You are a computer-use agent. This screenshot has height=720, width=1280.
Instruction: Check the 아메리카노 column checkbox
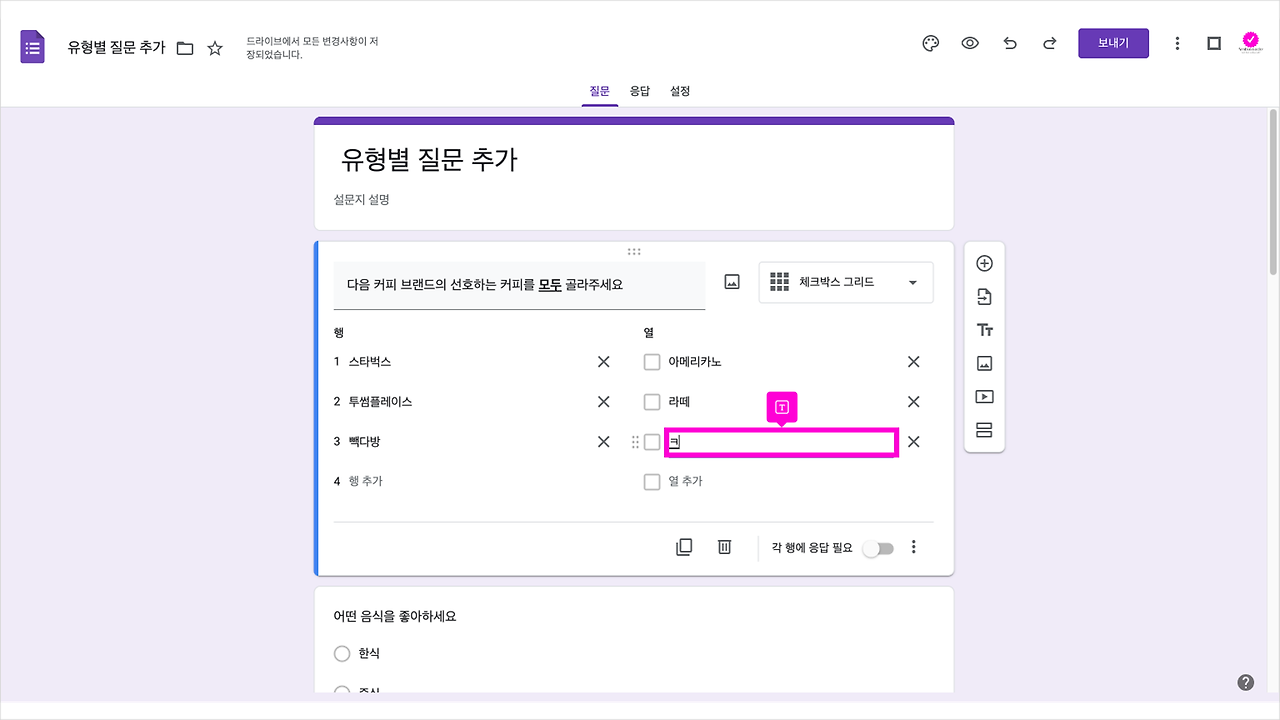tap(651, 361)
